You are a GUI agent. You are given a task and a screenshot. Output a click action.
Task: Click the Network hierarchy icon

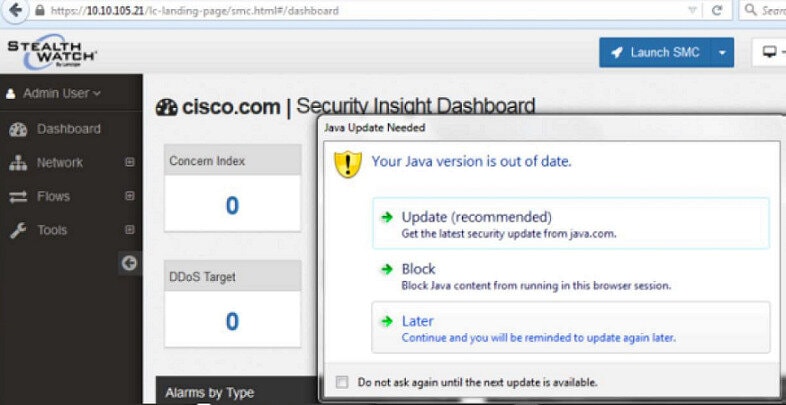click(x=18, y=163)
